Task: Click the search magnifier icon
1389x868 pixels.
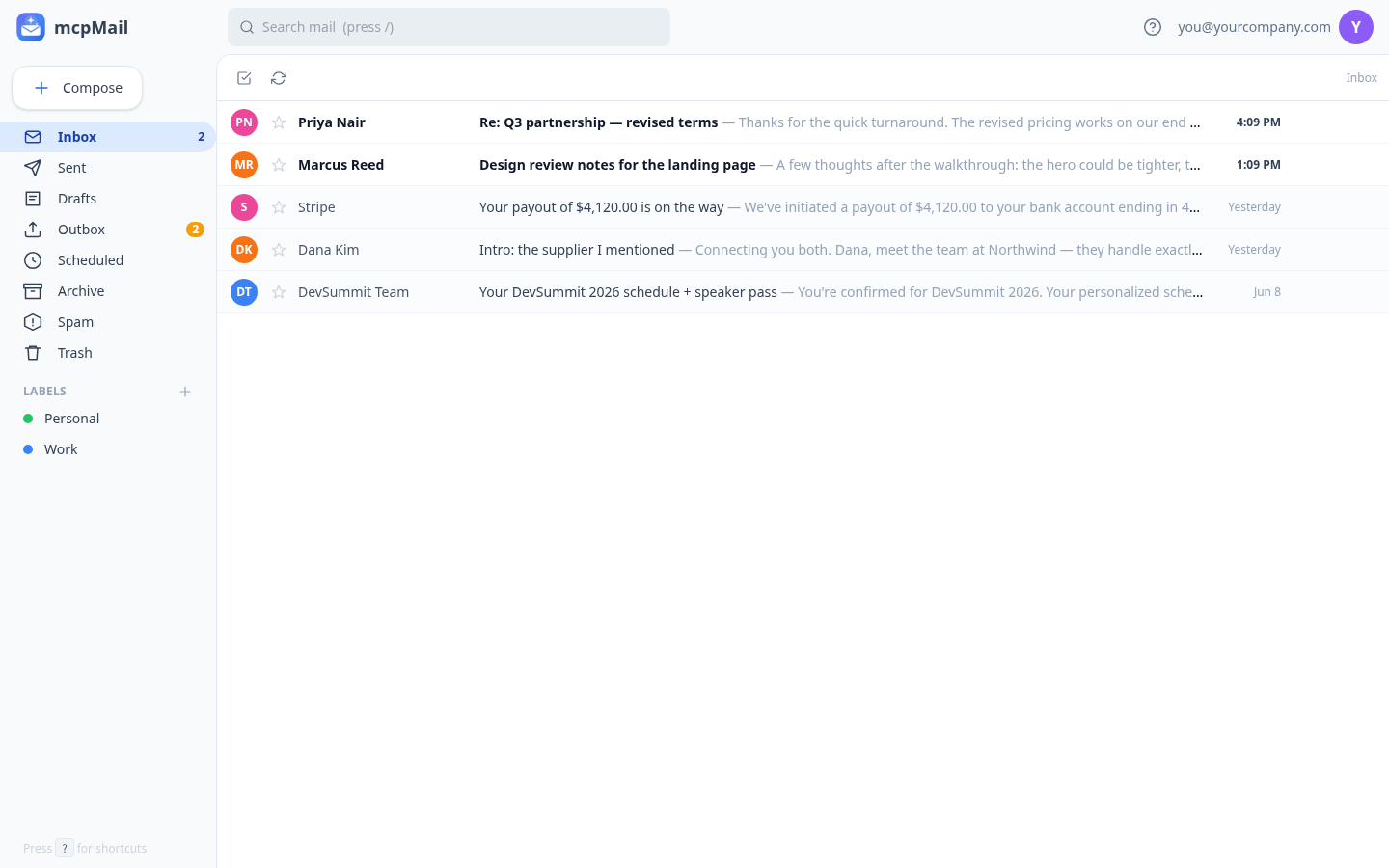Action: click(247, 27)
